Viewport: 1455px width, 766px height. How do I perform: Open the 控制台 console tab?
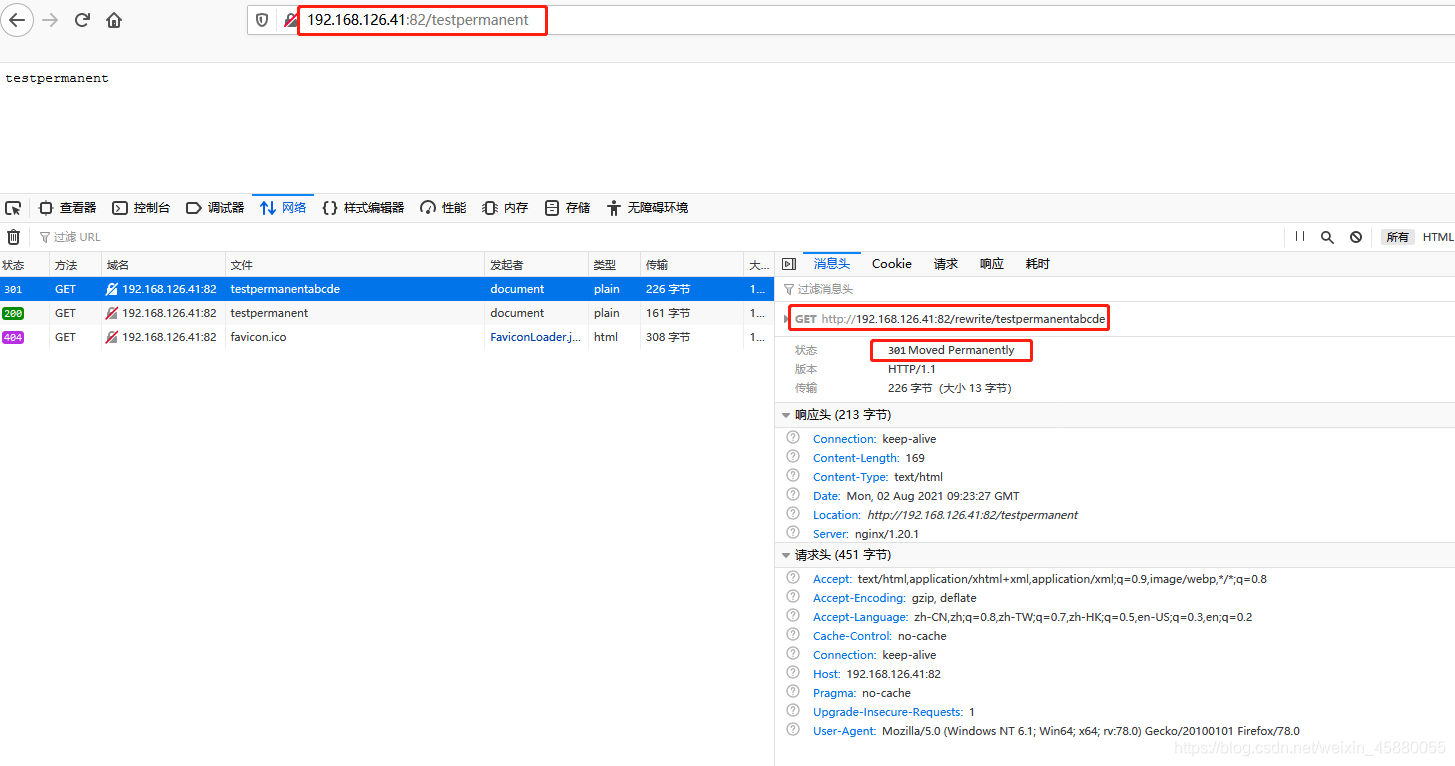click(141, 208)
